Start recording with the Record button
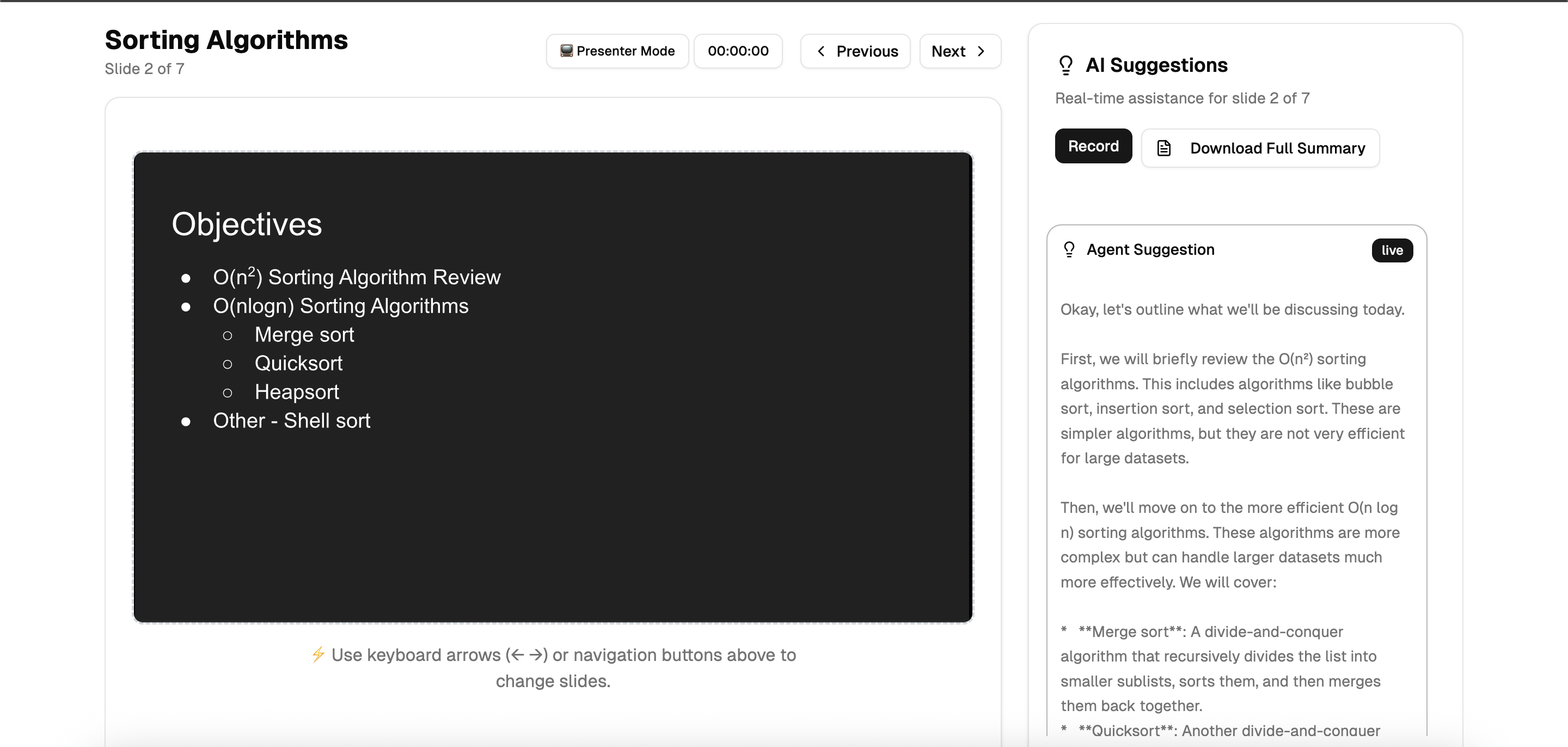This screenshot has height=747, width=1568. click(x=1093, y=146)
